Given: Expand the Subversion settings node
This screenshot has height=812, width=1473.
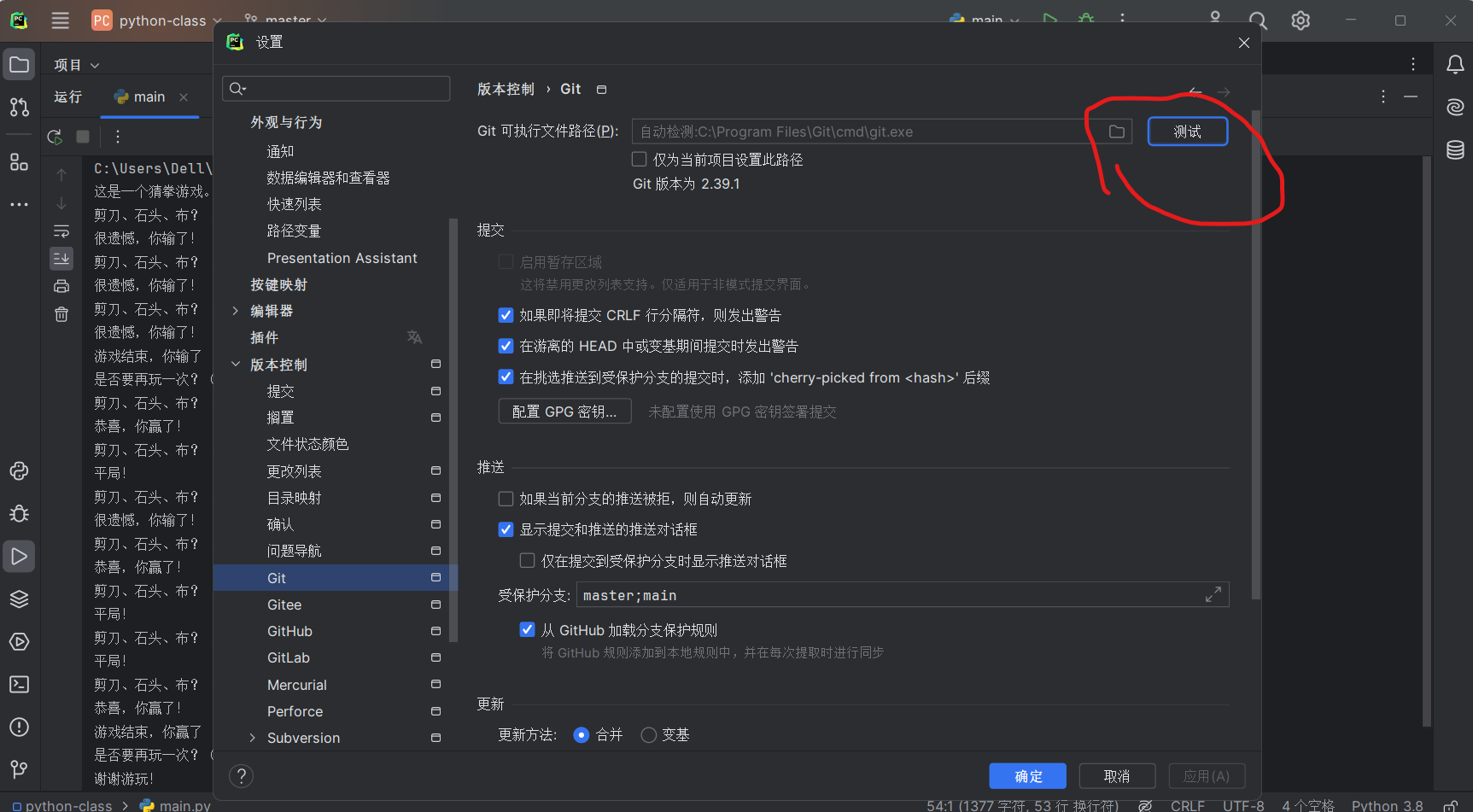Looking at the screenshot, I should (x=253, y=738).
